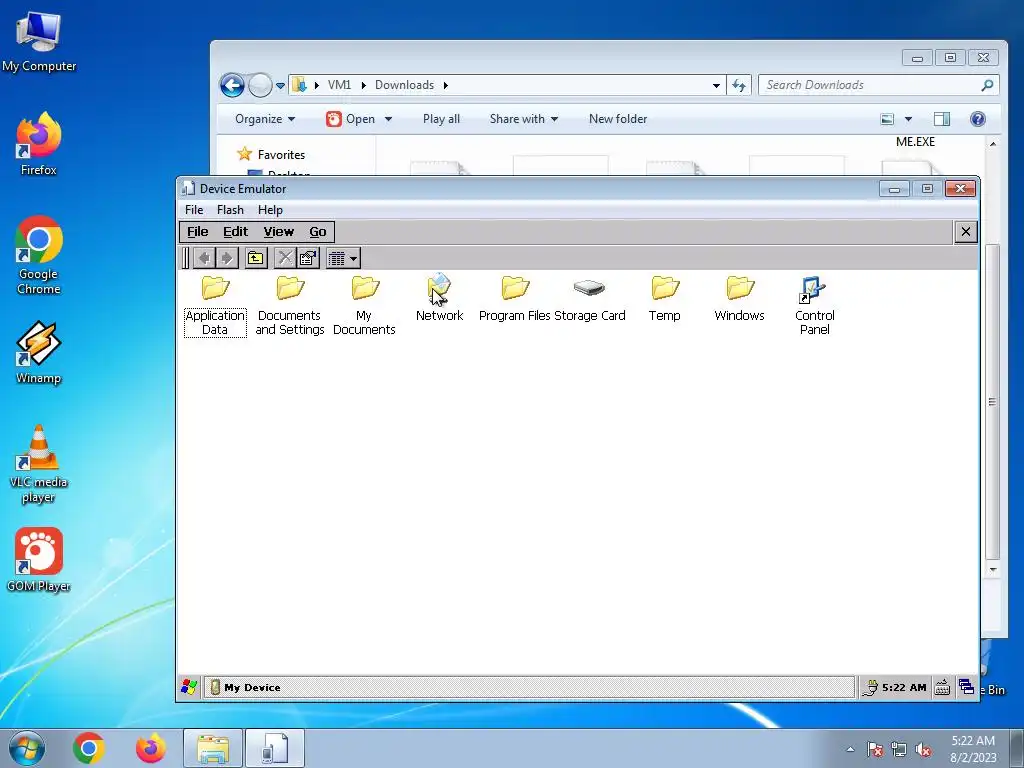1024x768 pixels.
Task: Open VLC media player shortcut
Action: pos(39,464)
